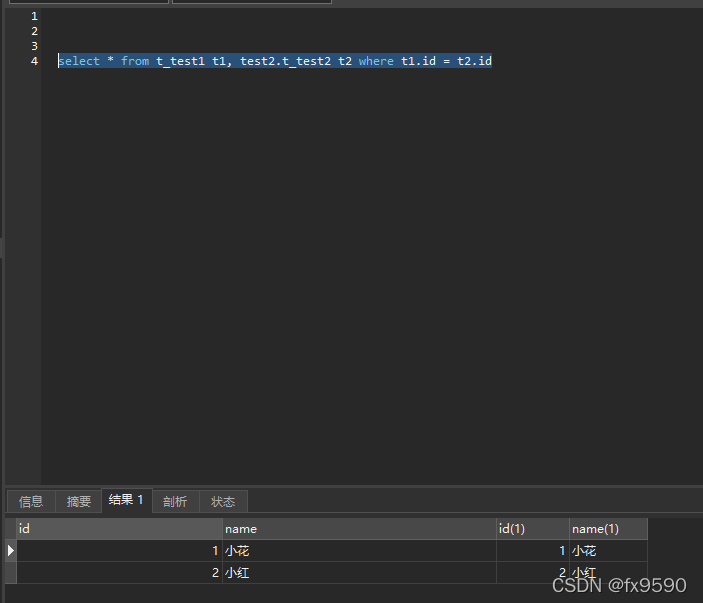Viewport: 703px width, 603px height.
Task: Switch to the 状态 tab
Action: (x=223, y=501)
